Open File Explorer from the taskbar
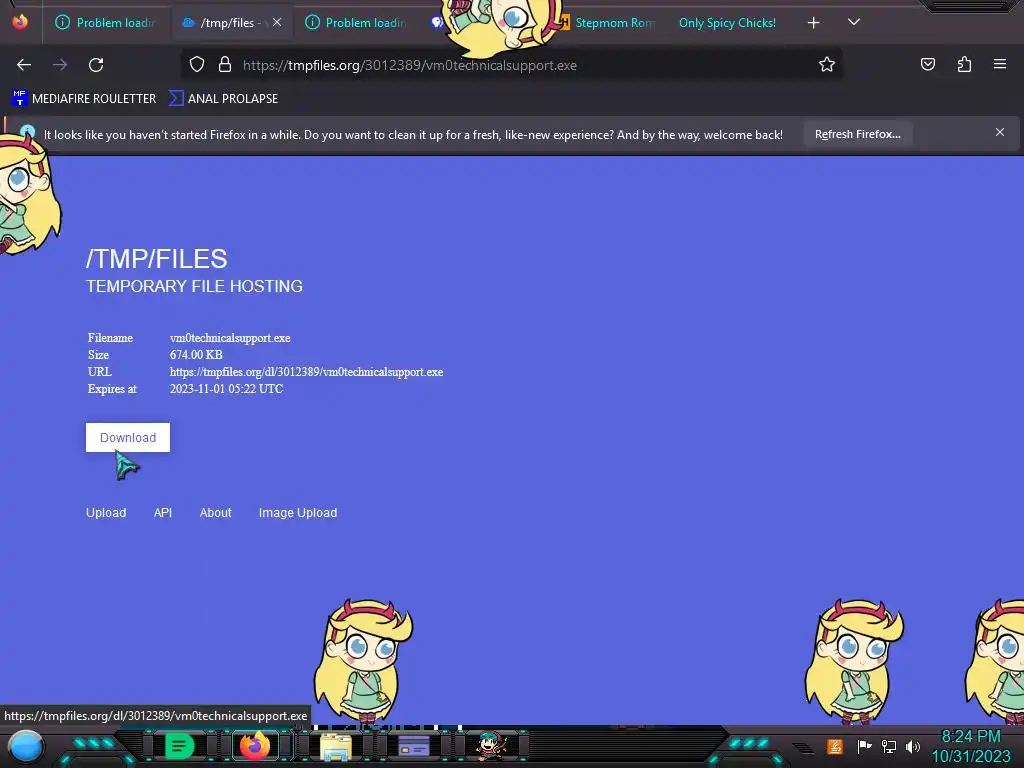The width and height of the screenshot is (1024, 768). [x=336, y=746]
